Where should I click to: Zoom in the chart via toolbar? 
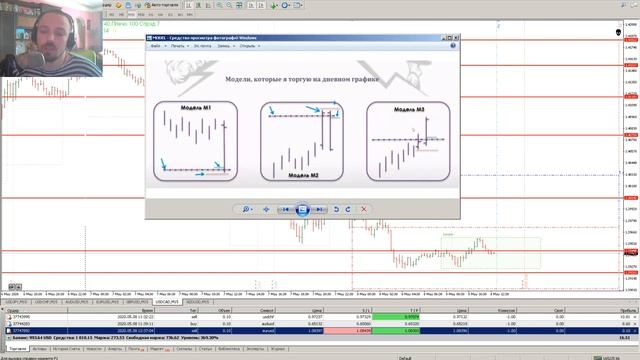pyautogui.click(x=219, y=5)
